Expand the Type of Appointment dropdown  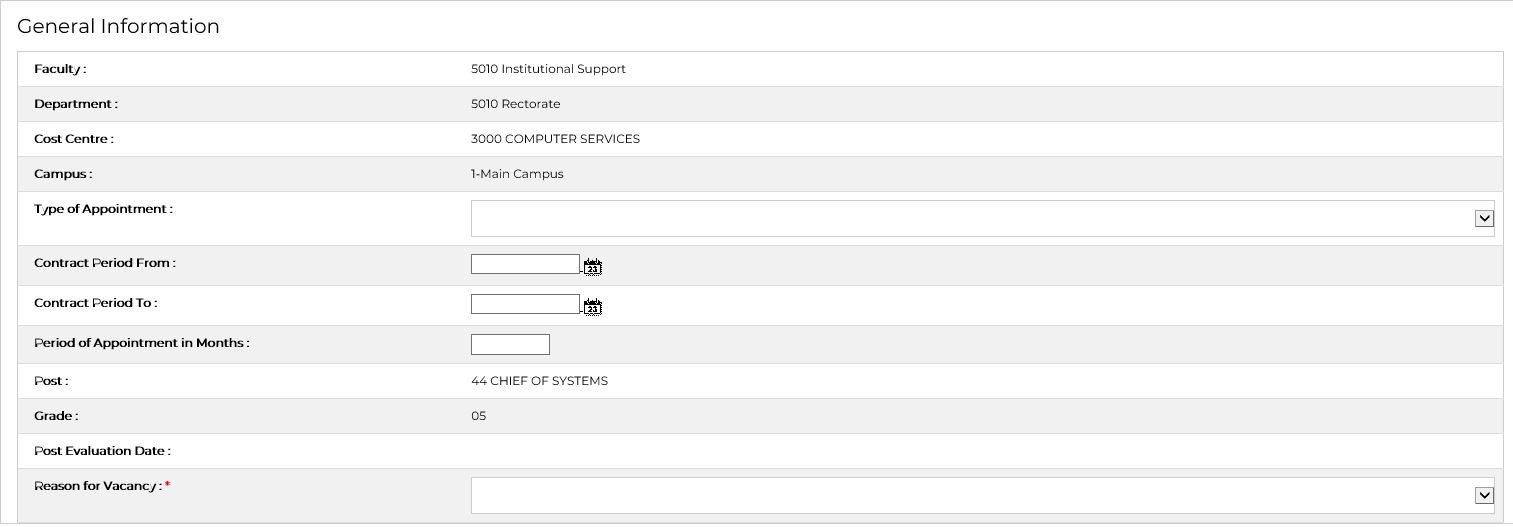click(x=1484, y=218)
